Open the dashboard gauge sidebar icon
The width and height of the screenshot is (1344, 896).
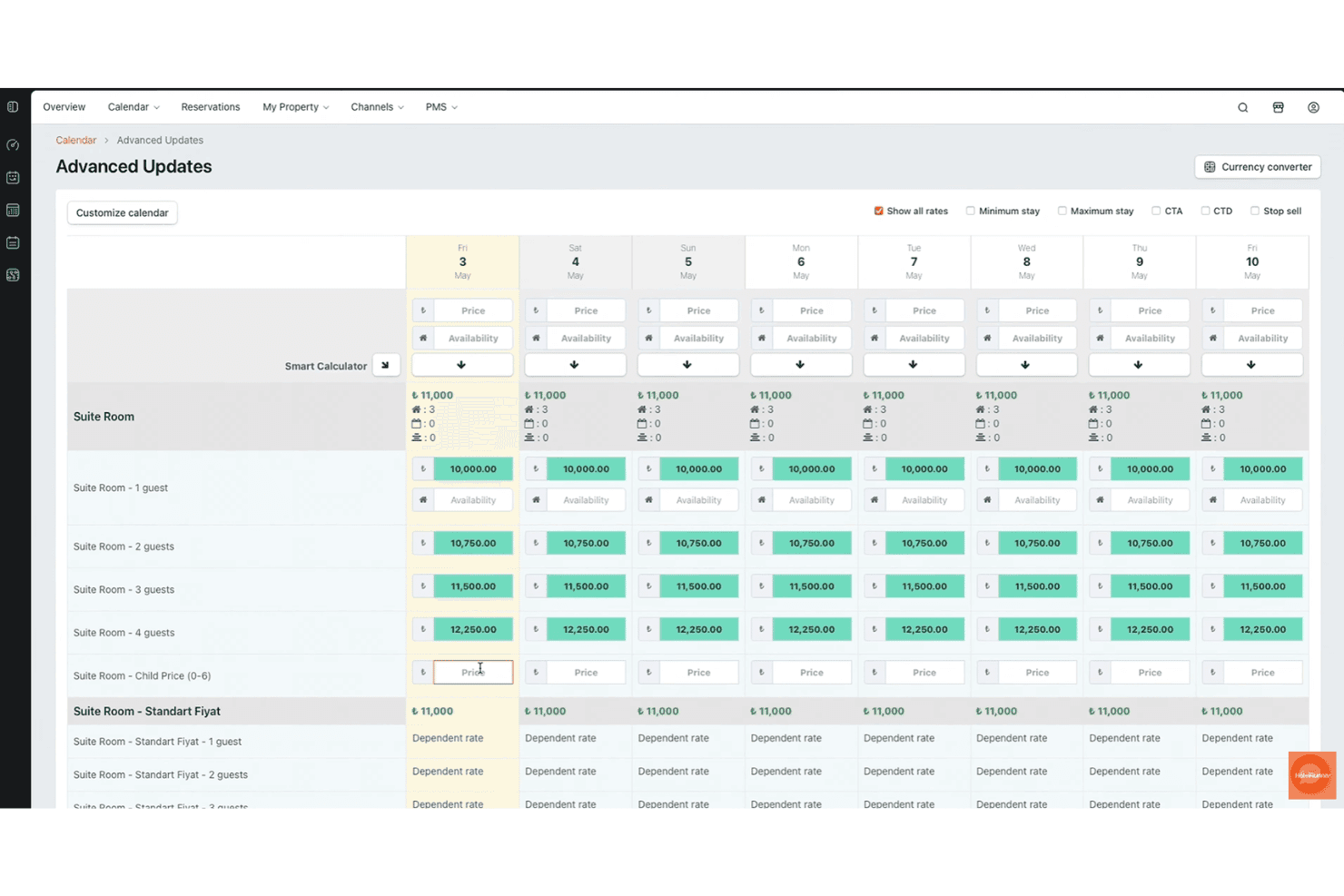pyautogui.click(x=13, y=145)
